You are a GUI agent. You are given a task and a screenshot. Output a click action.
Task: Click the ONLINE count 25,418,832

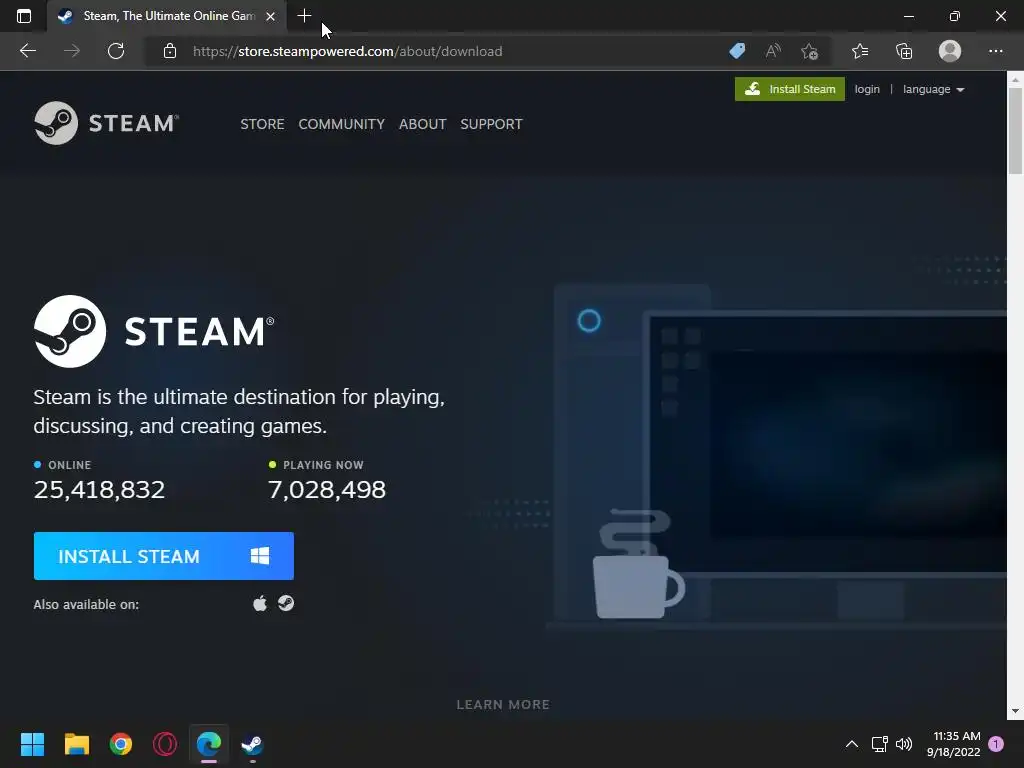[x=99, y=490]
